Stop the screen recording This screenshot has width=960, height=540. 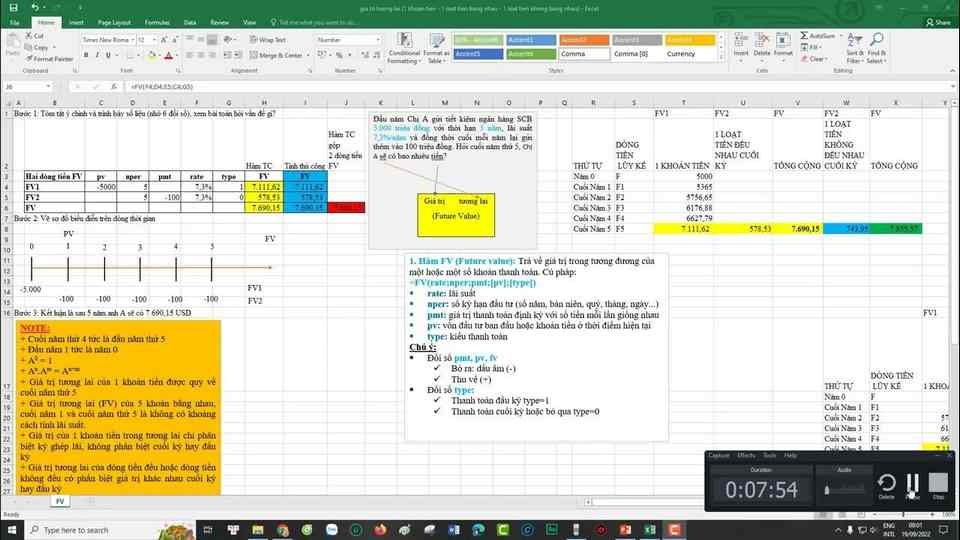tap(938, 486)
